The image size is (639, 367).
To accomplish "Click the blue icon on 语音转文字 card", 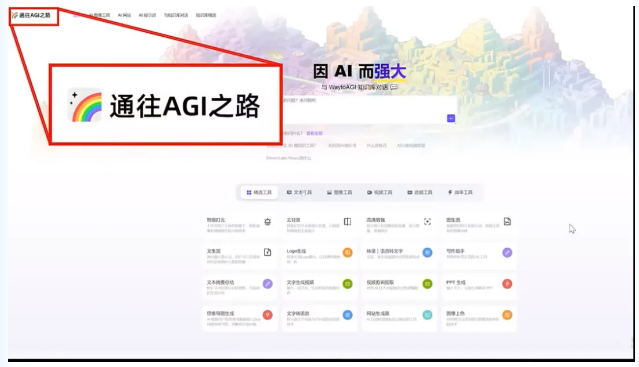I will 427,253.
